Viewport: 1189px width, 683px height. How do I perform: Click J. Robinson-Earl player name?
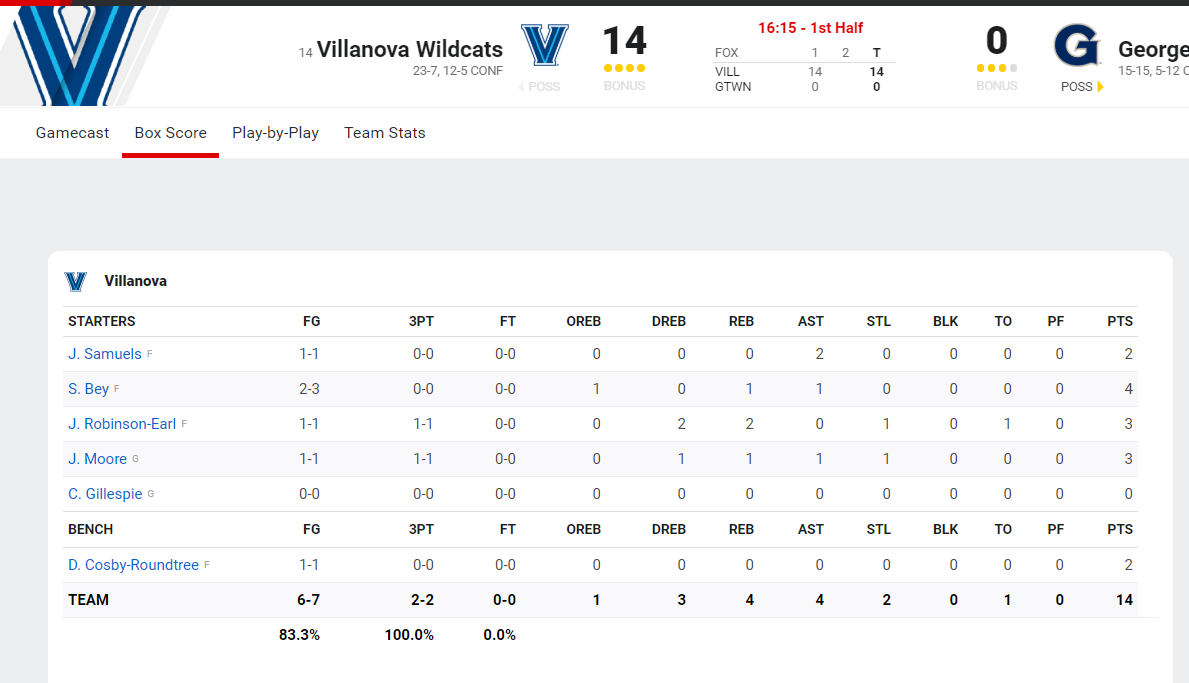click(122, 424)
